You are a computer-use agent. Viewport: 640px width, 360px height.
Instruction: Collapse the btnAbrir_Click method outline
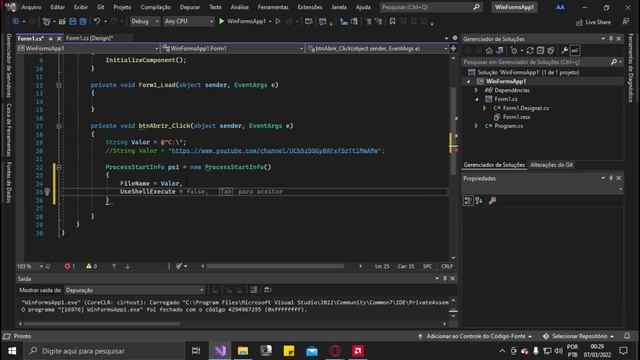click(59, 126)
